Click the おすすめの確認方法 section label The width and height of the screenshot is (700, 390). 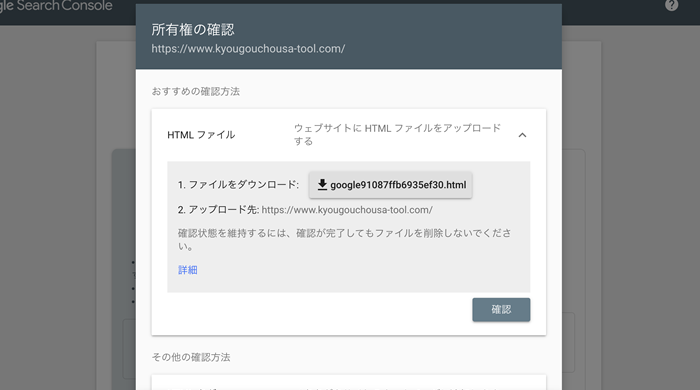pos(196,91)
